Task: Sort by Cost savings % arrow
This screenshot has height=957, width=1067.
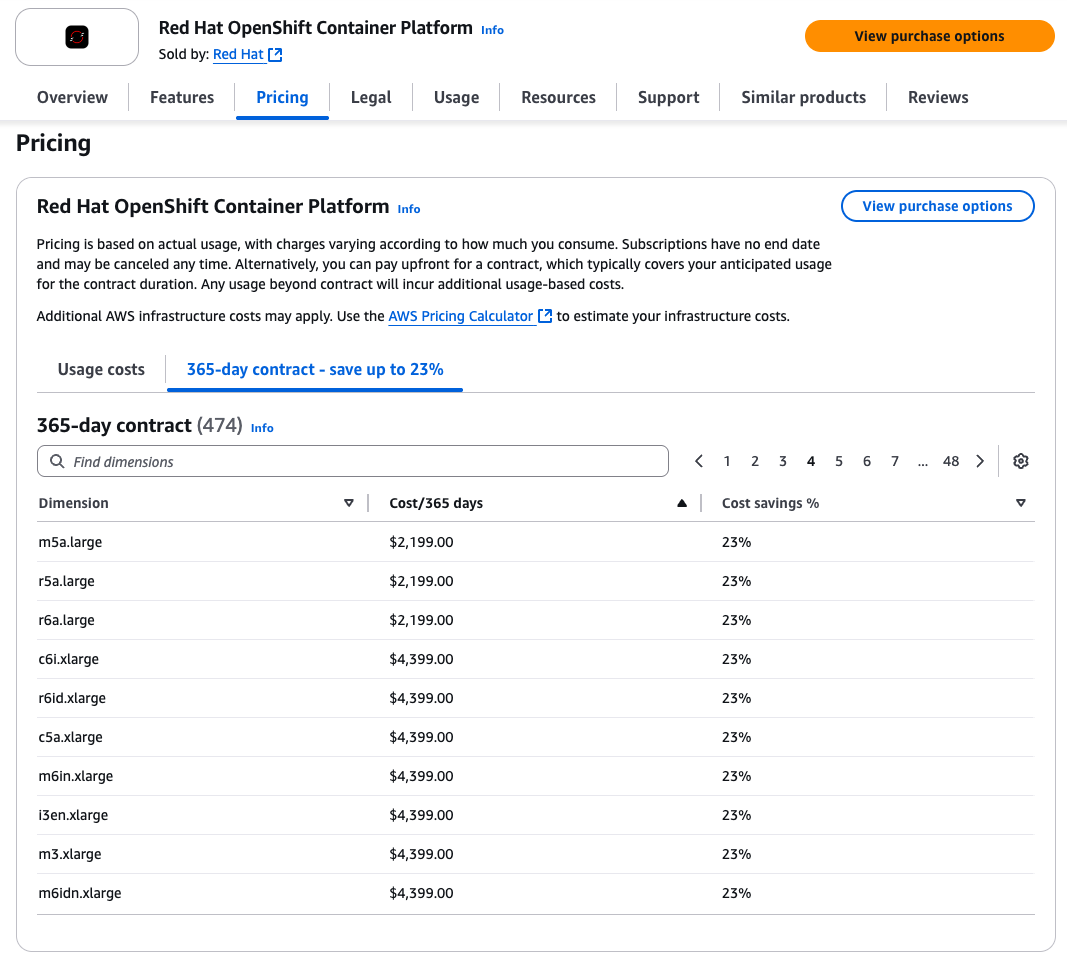Action: point(1020,503)
